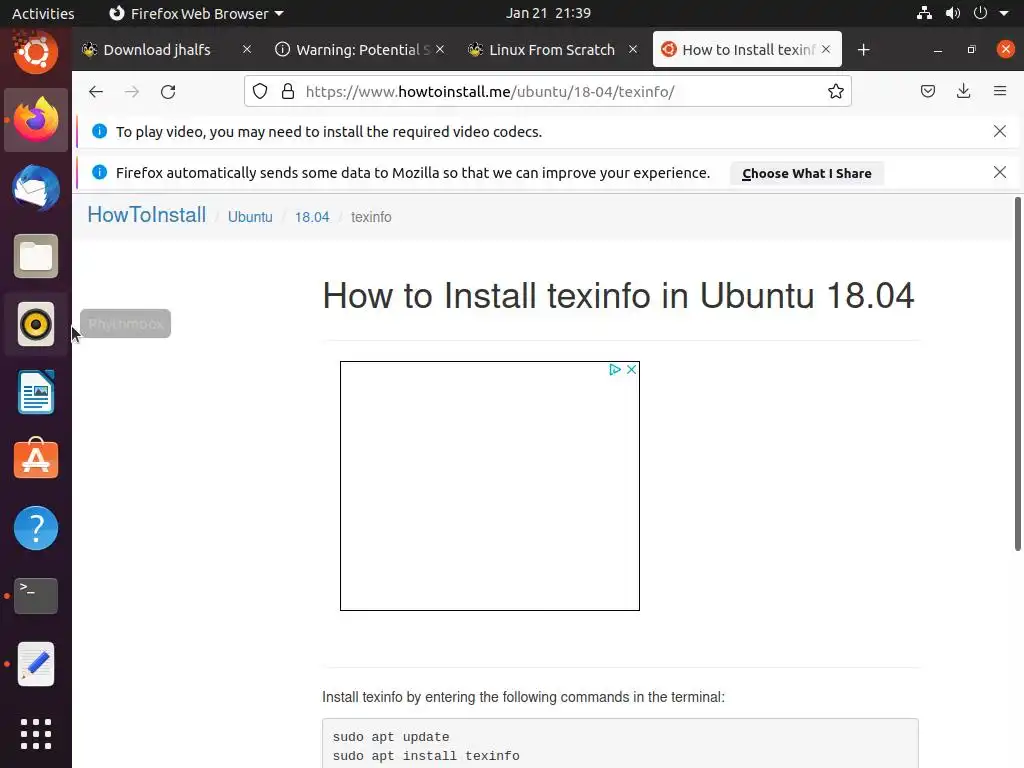The height and width of the screenshot is (768, 1024).
Task: Click the 'sudo apt update' command text
Action: pos(391,737)
